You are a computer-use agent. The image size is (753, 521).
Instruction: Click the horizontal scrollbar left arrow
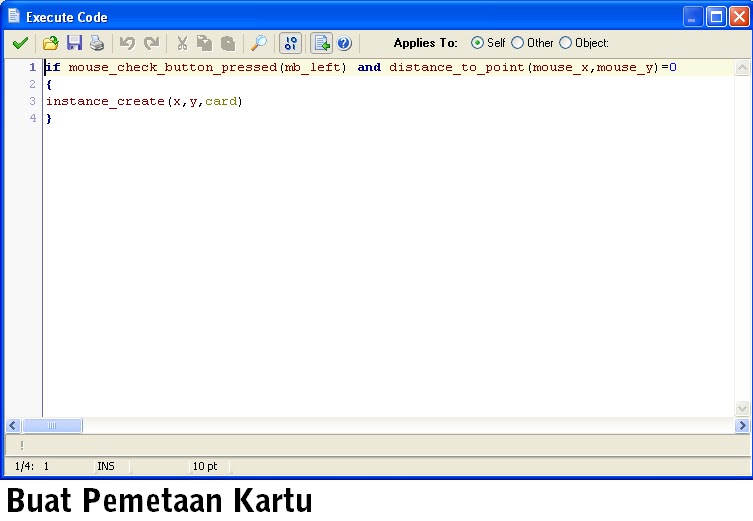[x=12, y=425]
